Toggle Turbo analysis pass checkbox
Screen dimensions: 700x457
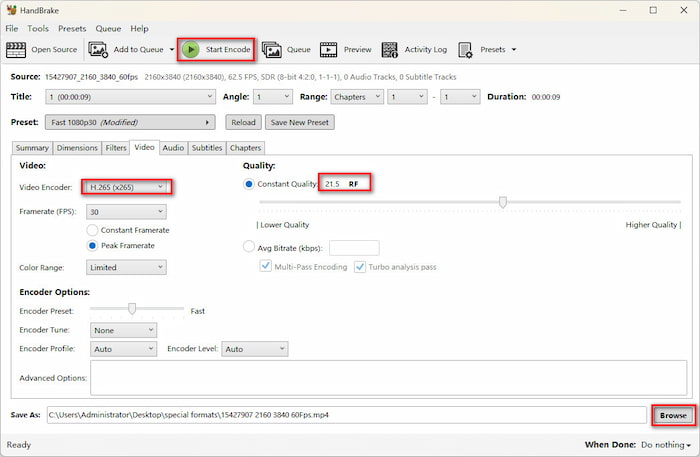(360, 267)
